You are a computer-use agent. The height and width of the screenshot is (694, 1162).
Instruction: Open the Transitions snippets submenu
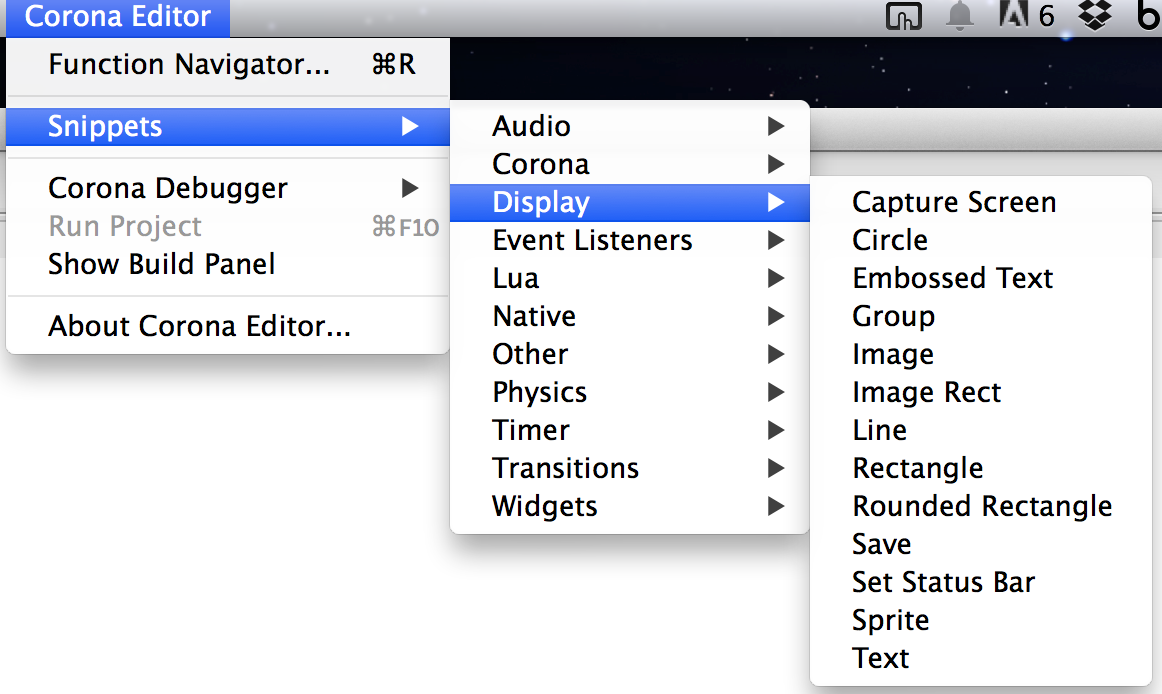(x=630, y=468)
